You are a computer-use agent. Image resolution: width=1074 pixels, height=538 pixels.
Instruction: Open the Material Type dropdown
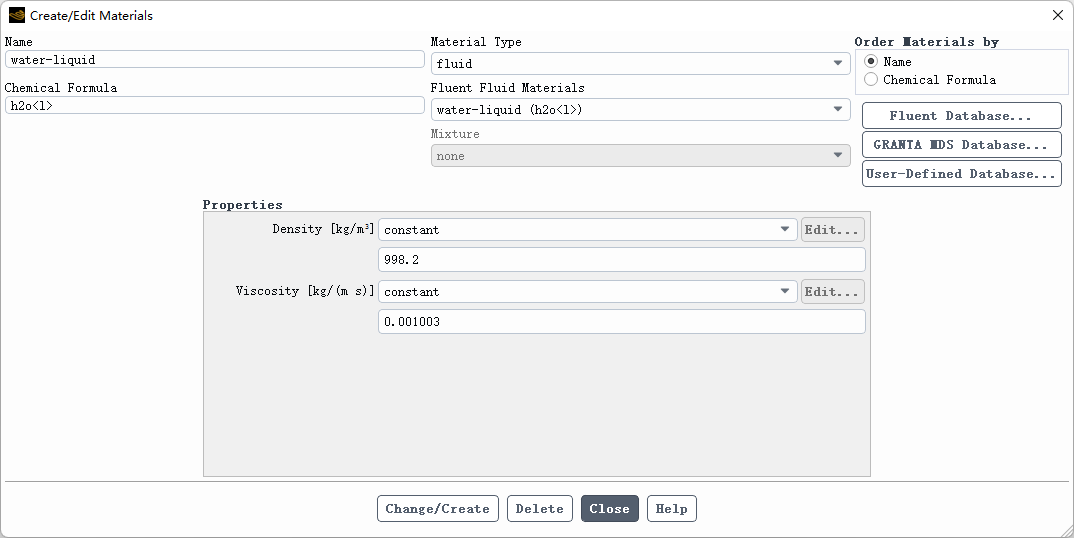click(x=640, y=64)
